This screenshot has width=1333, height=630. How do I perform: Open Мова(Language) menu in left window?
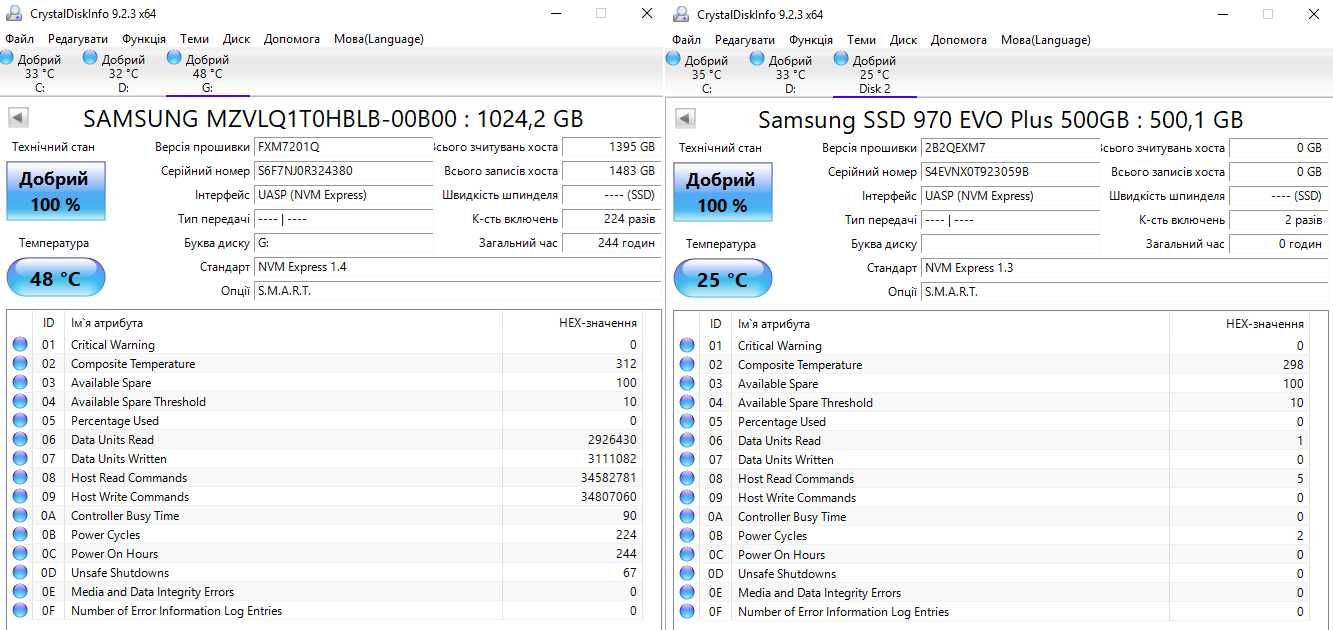pos(379,39)
